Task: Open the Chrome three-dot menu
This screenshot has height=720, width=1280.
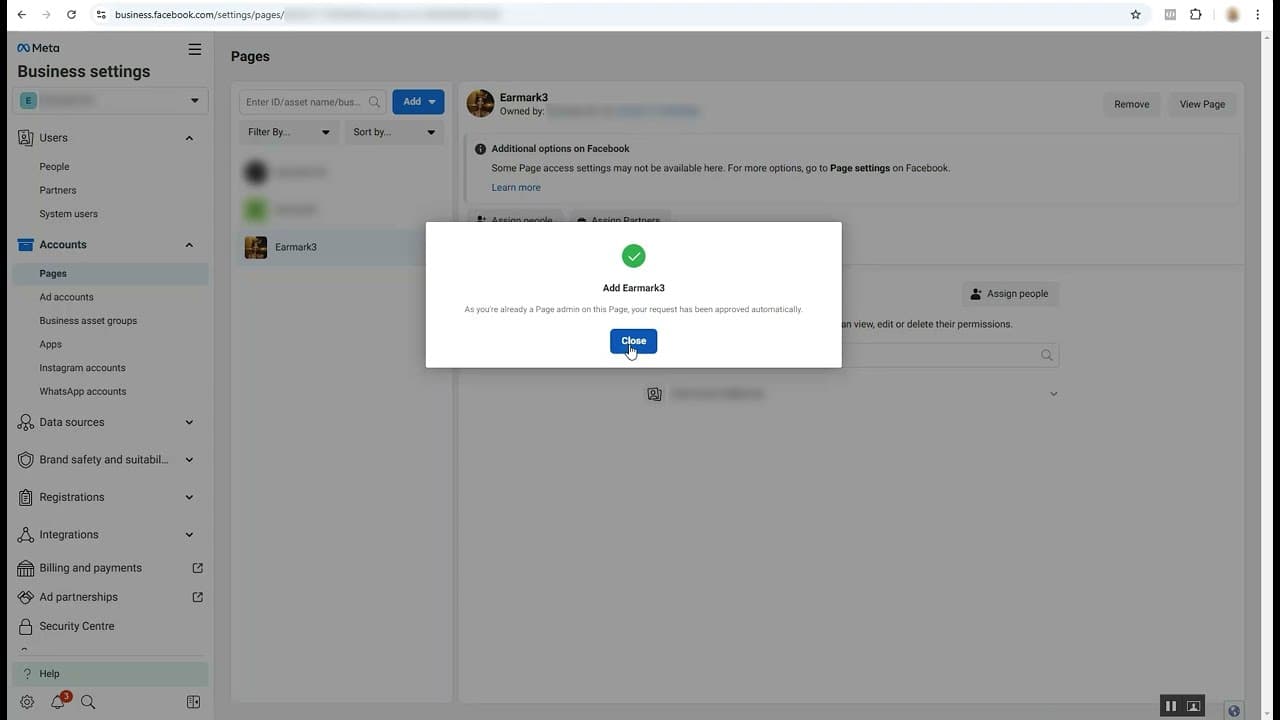Action: click(x=1258, y=15)
